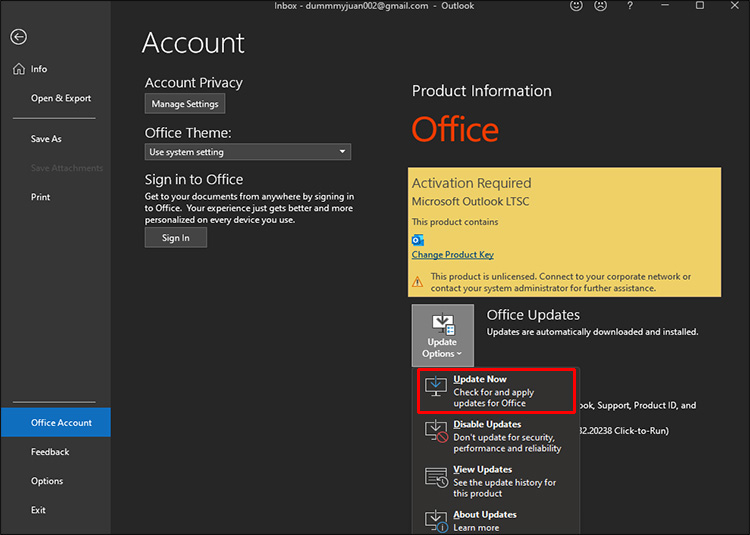Screen dimensions: 750x535
Task: Choose Print from the sidebar
Action: [x=40, y=197]
